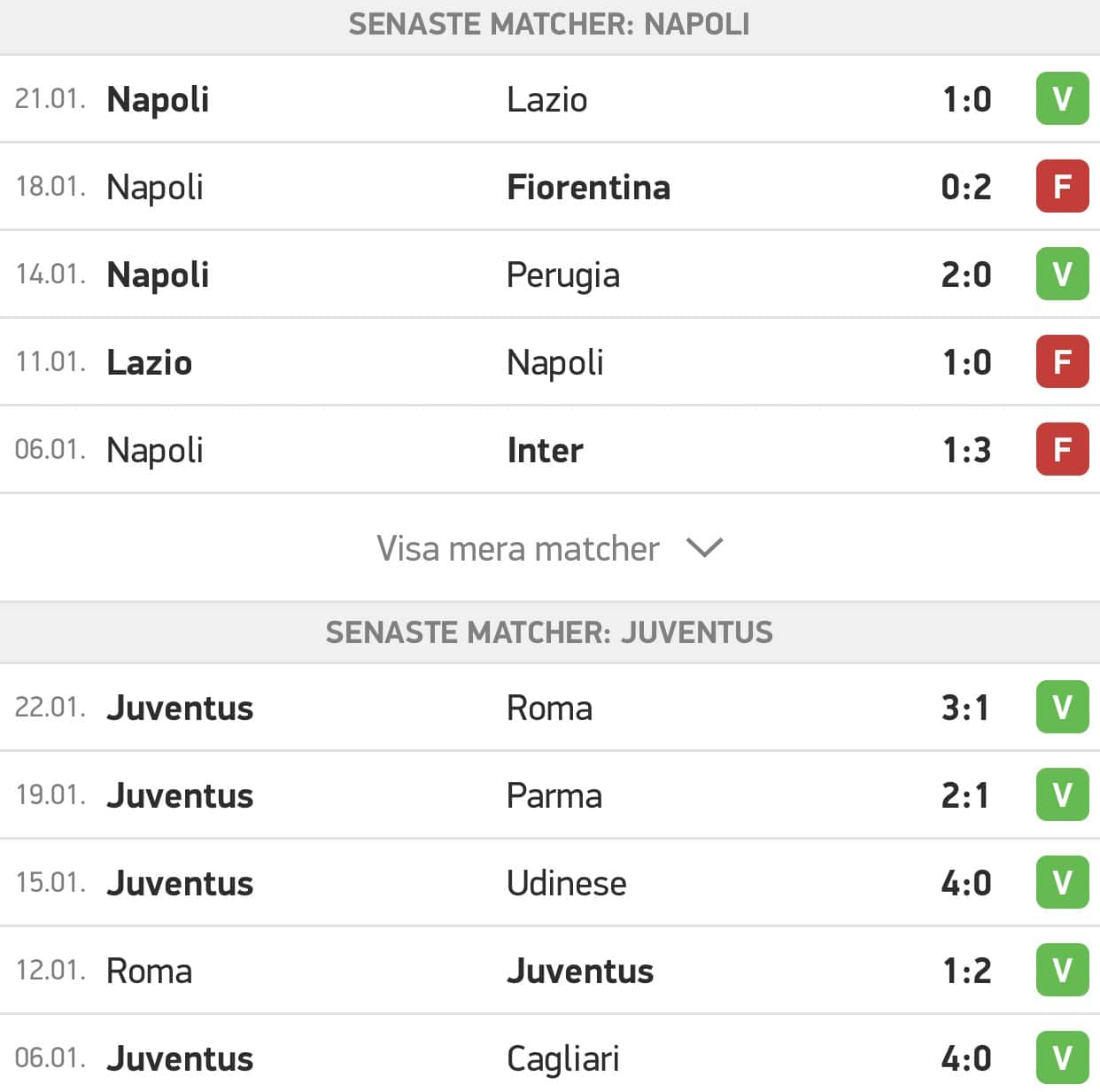Screen dimensions: 1100x1092
Task: Open the Napoli vs Lazio 1:0 match
Action: pos(550,99)
